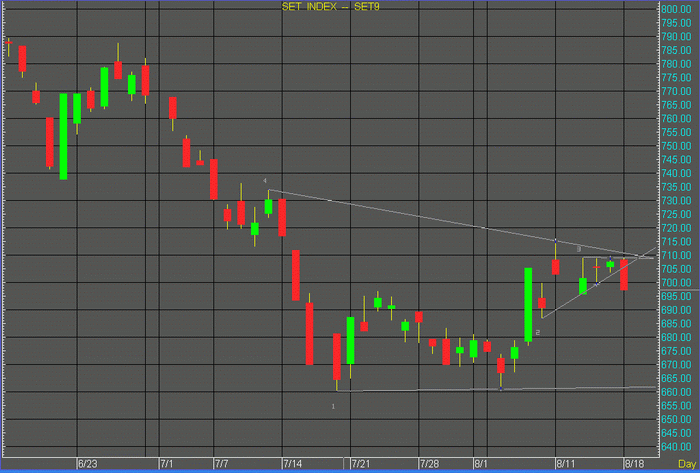This screenshot has height=473, width=700.
Task: Click the 675.00 price level
Action: pyautogui.click(x=676, y=351)
